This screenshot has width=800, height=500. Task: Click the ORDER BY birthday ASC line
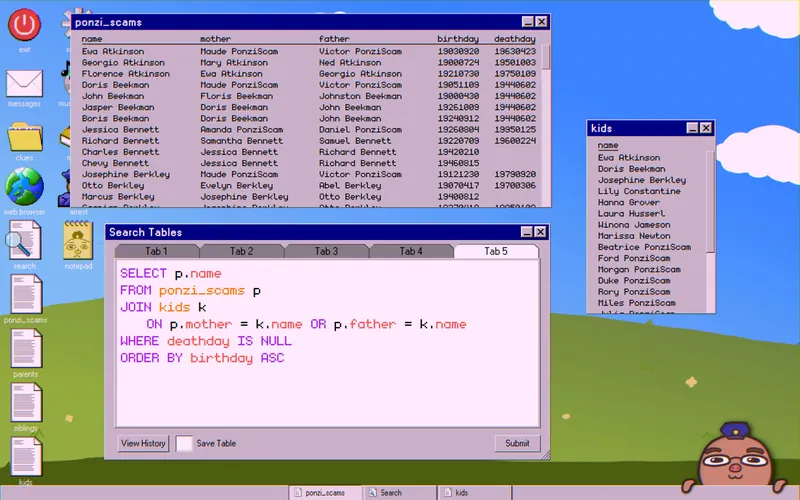coord(202,358)
